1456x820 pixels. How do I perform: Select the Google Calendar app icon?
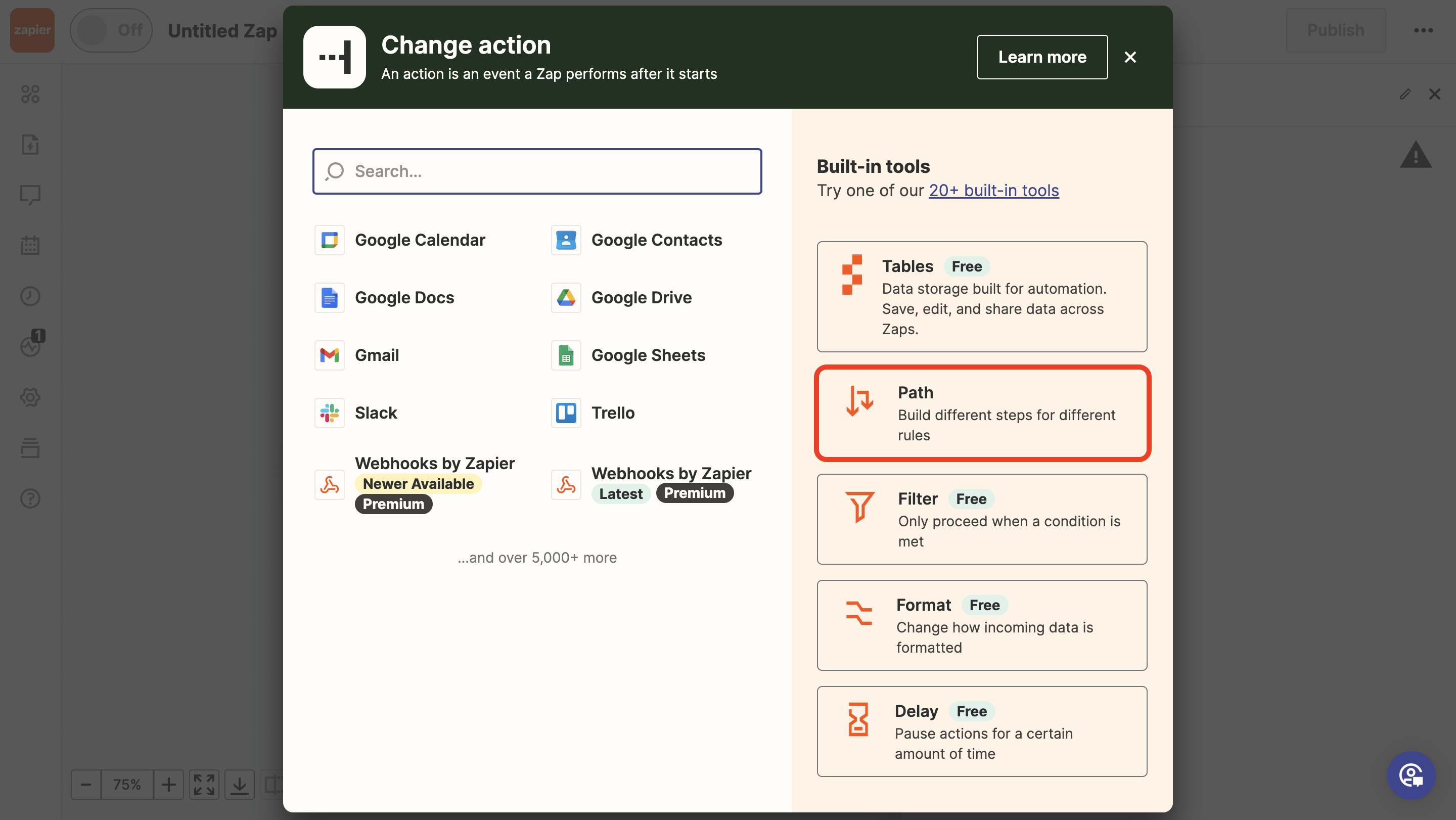330,240
